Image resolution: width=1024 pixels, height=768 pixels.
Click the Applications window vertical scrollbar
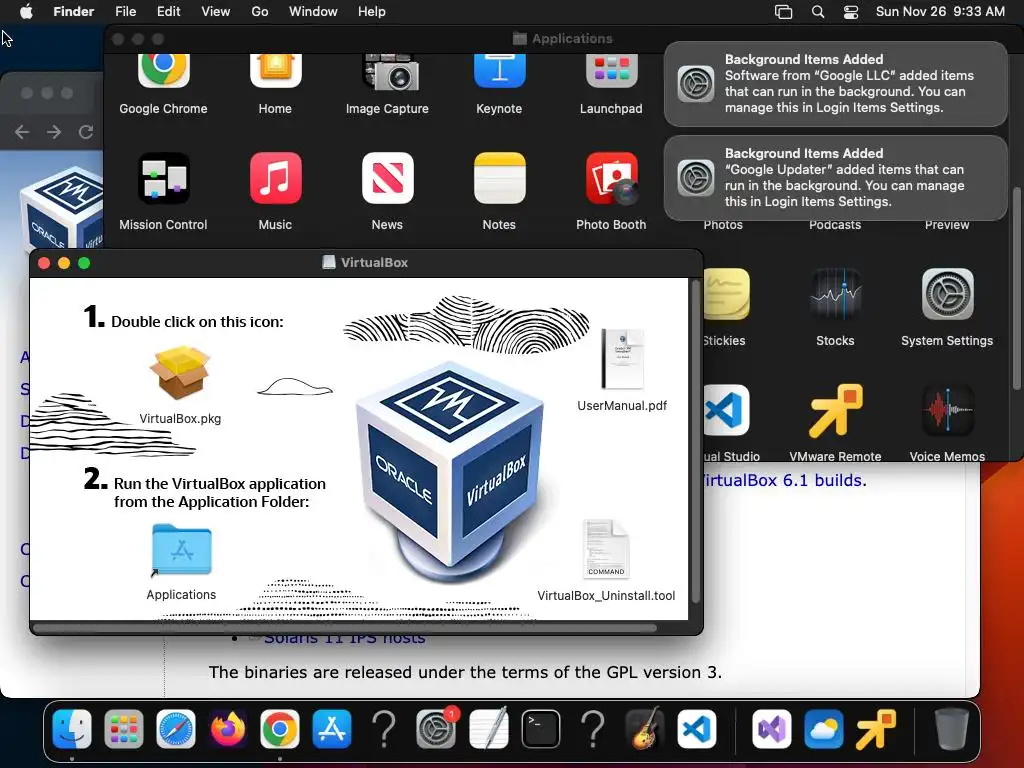(x=1017, y=287)
